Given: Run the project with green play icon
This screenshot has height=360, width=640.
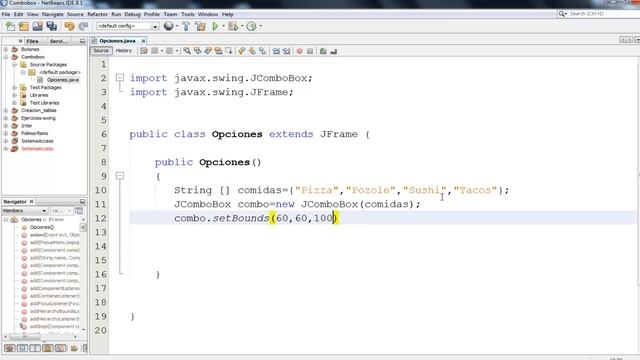Looking at the screenshot, I should point(215,27).
